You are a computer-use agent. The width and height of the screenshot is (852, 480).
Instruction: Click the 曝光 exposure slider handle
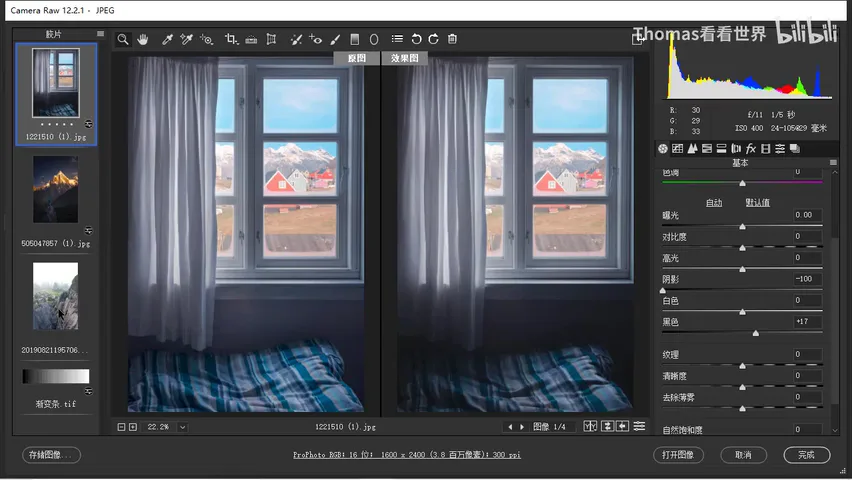742,226
